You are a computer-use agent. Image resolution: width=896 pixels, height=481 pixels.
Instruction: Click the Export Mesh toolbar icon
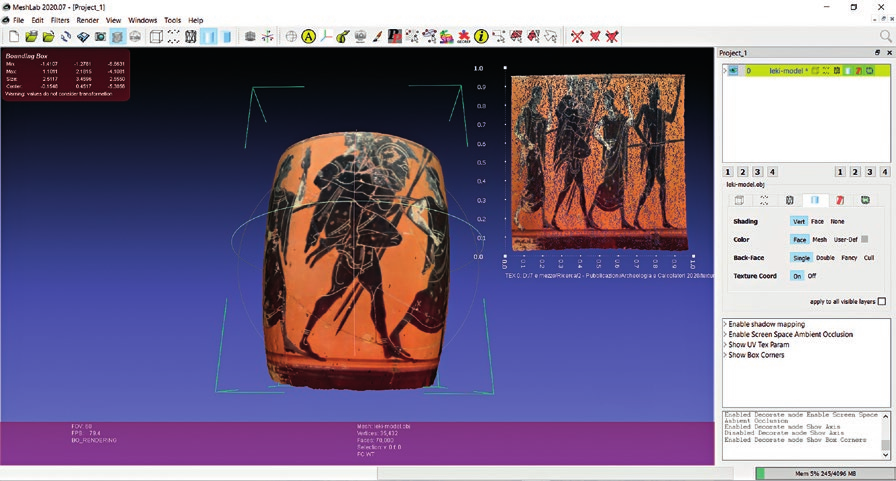(x=83, y=37)
